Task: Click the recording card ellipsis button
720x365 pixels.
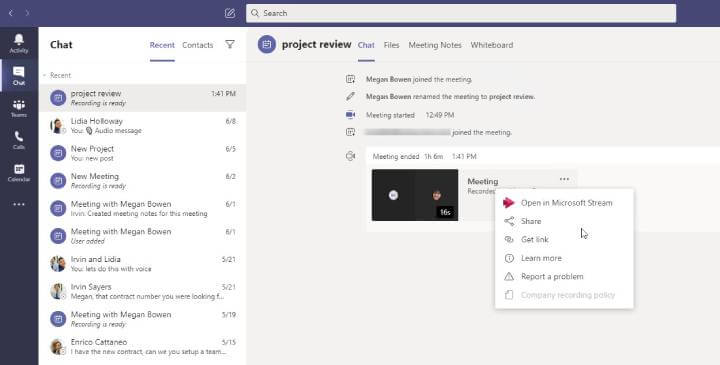Action: [x=564, y=179]
